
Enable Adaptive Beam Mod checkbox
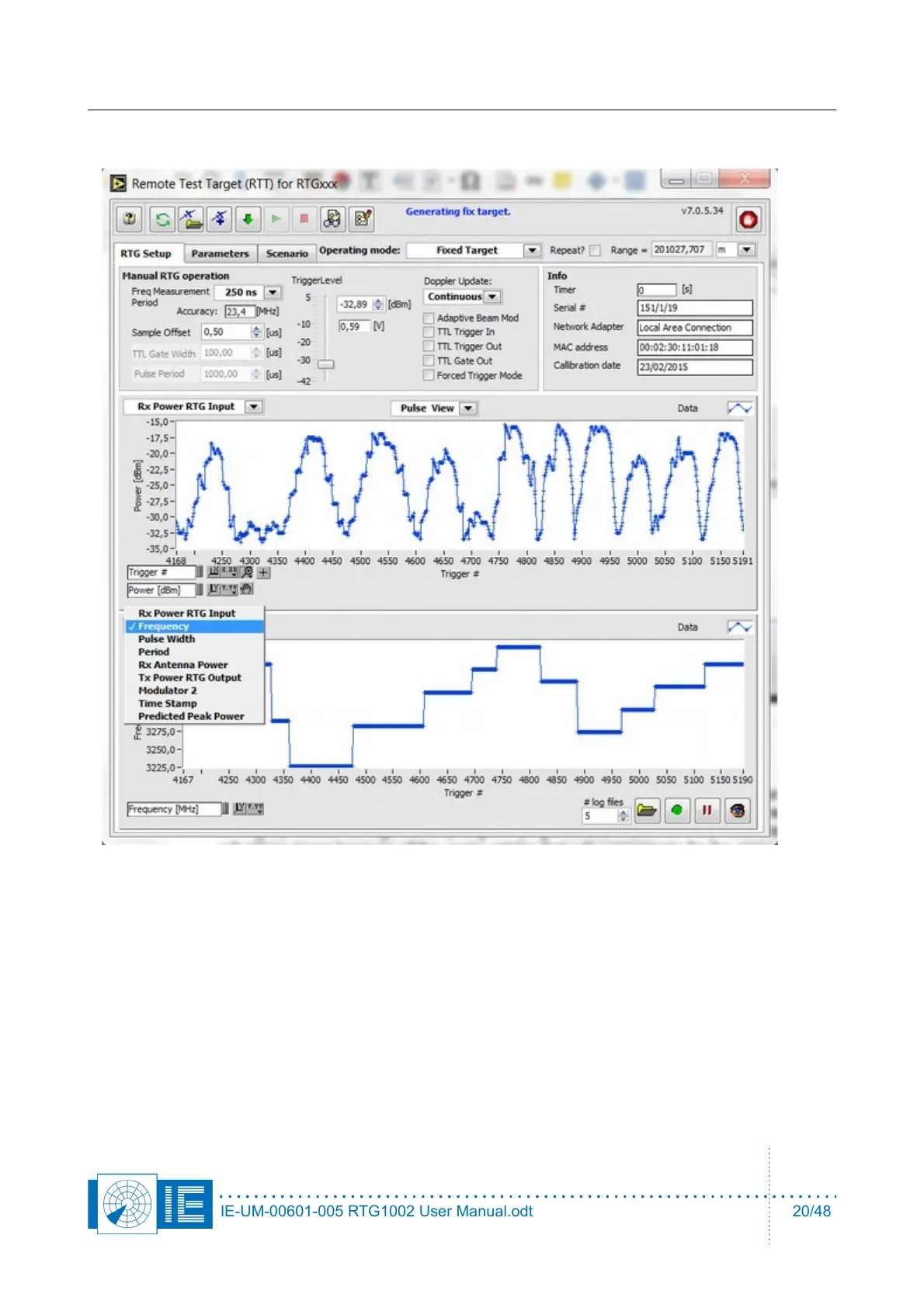point(429,318)
